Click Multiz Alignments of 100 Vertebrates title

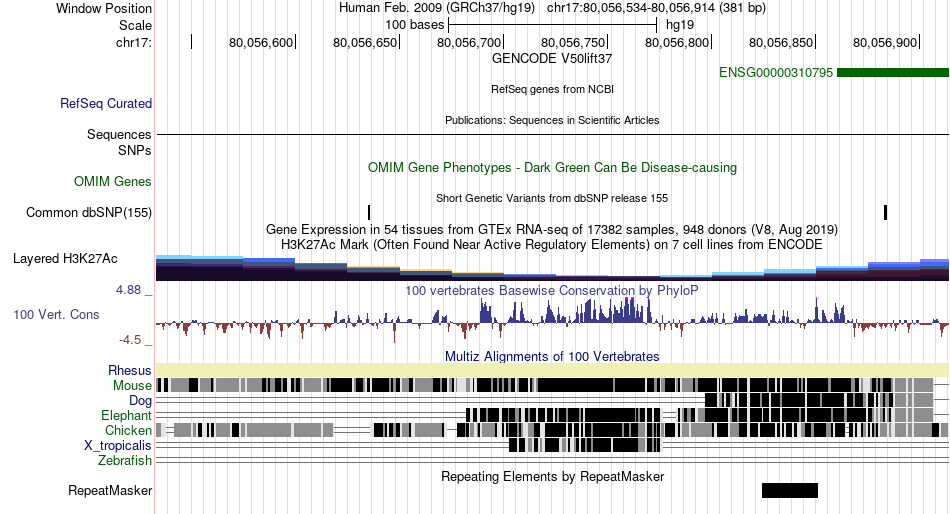point(552,356)
